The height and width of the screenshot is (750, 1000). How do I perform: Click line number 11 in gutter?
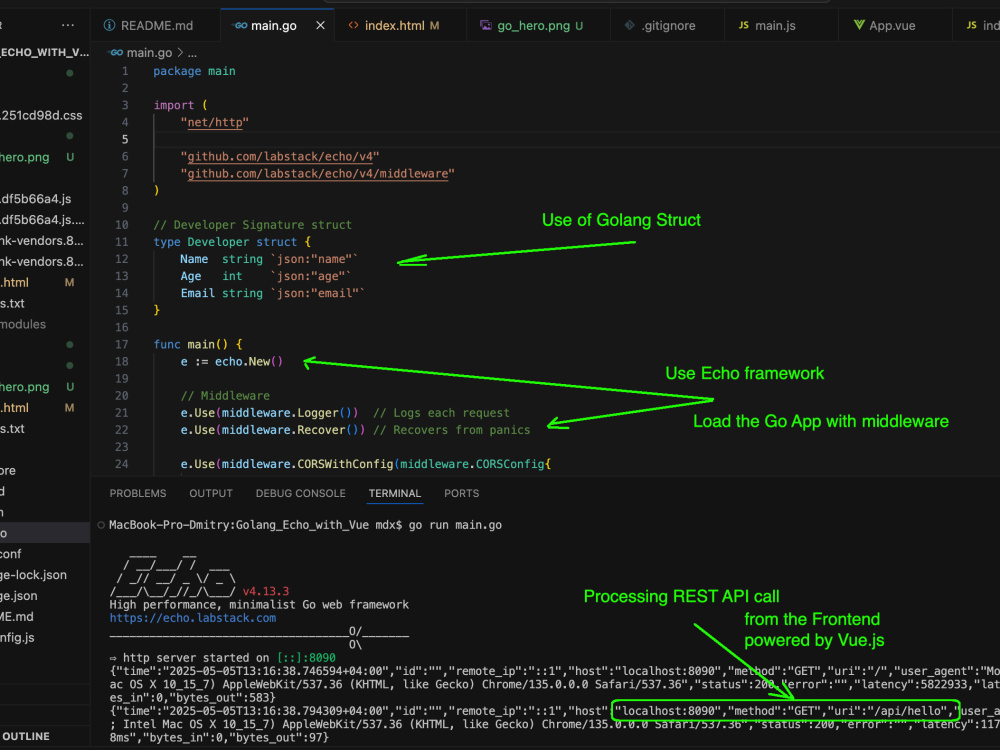click(121, 242)
